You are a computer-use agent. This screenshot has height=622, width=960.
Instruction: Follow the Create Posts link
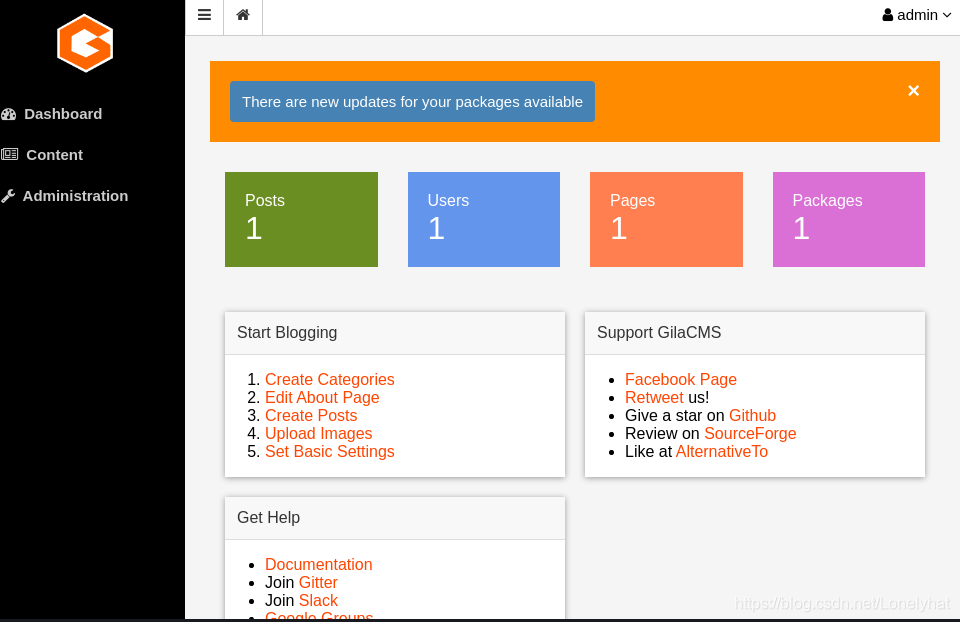(311, 416)
